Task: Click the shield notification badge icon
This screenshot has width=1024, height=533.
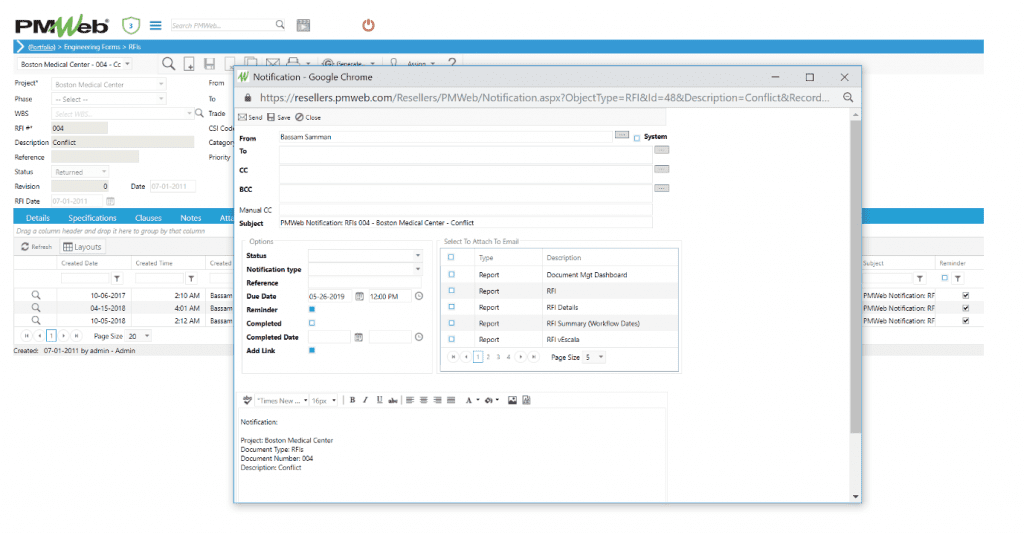Action: coord(131,25)
